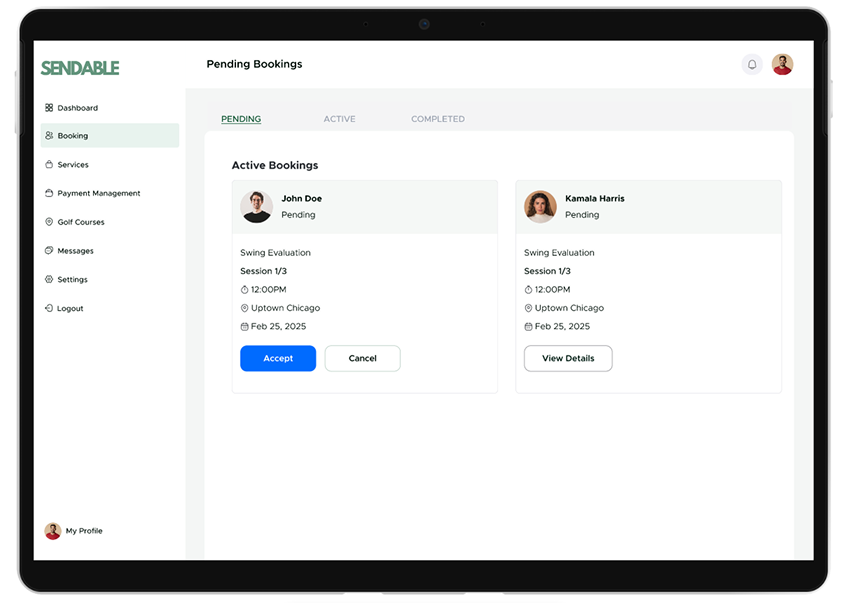Select the PENDING tab
Screen dimensions: 850x603
241,119
